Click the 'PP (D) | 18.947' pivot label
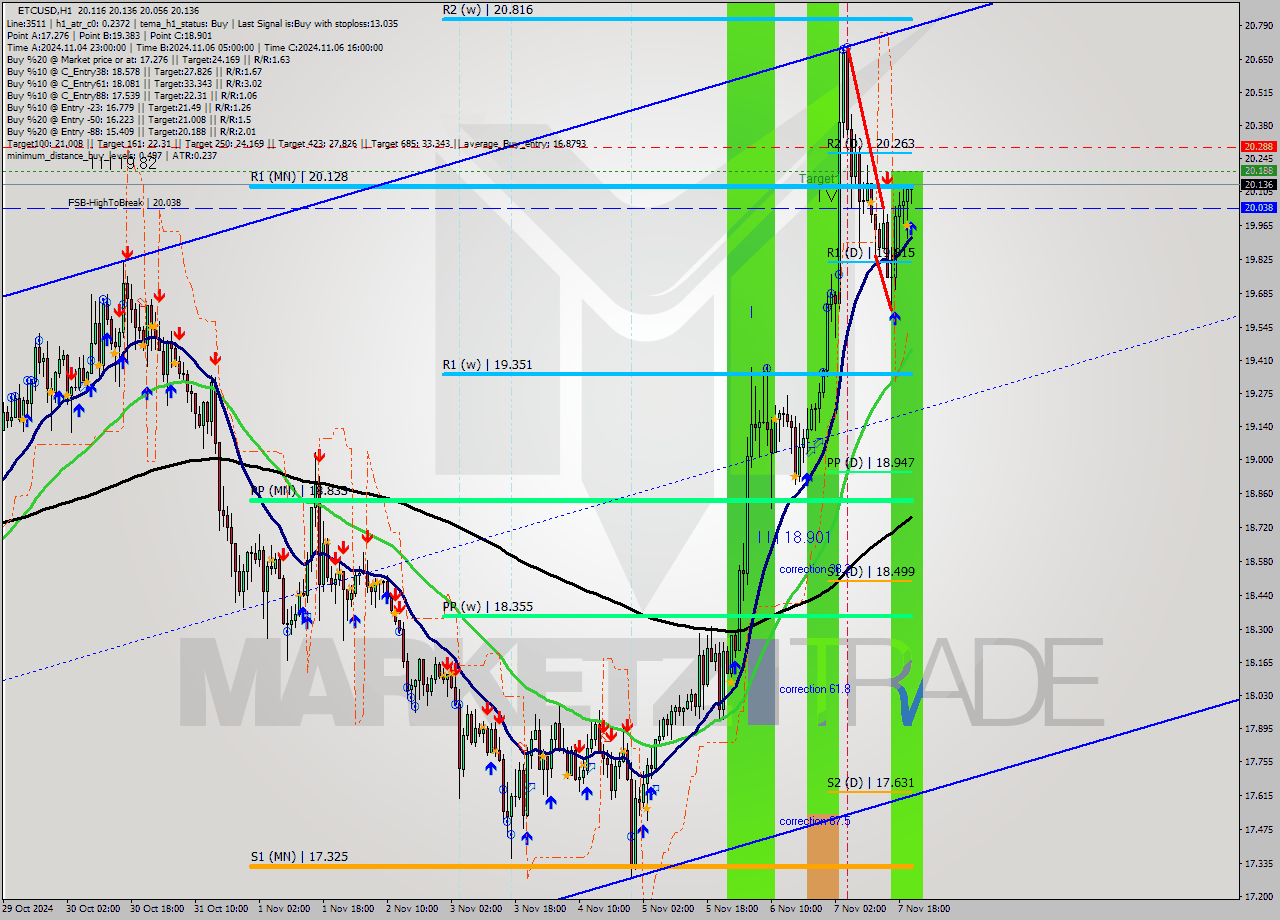Screen dimensions: 1280x920 point(870,463)
